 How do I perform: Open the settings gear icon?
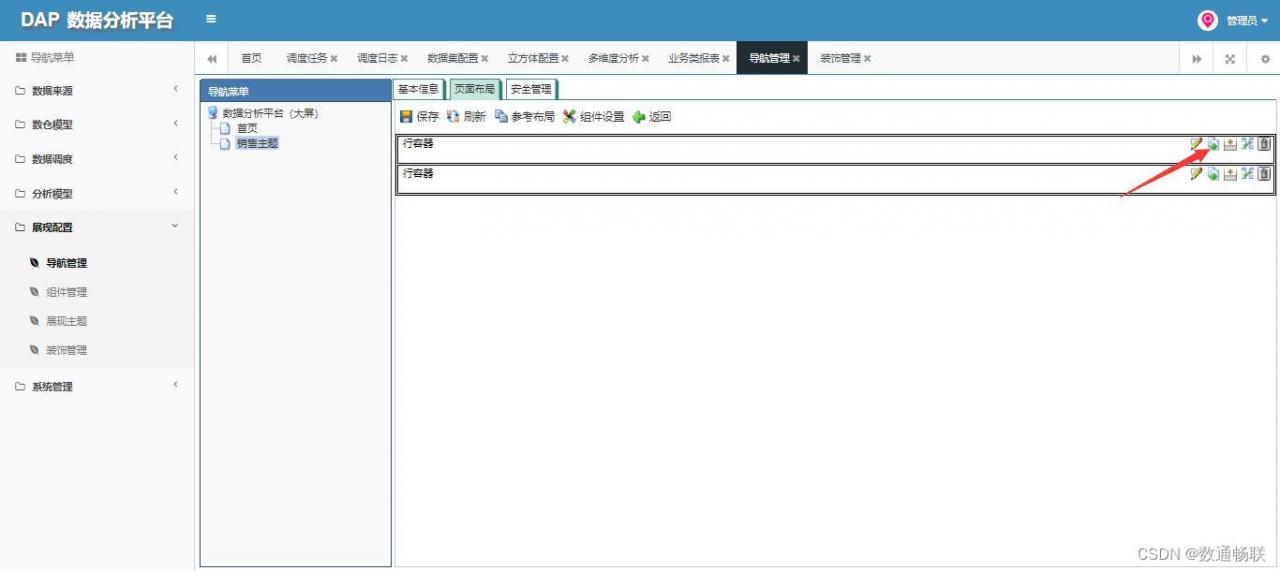pos(1264,58)
